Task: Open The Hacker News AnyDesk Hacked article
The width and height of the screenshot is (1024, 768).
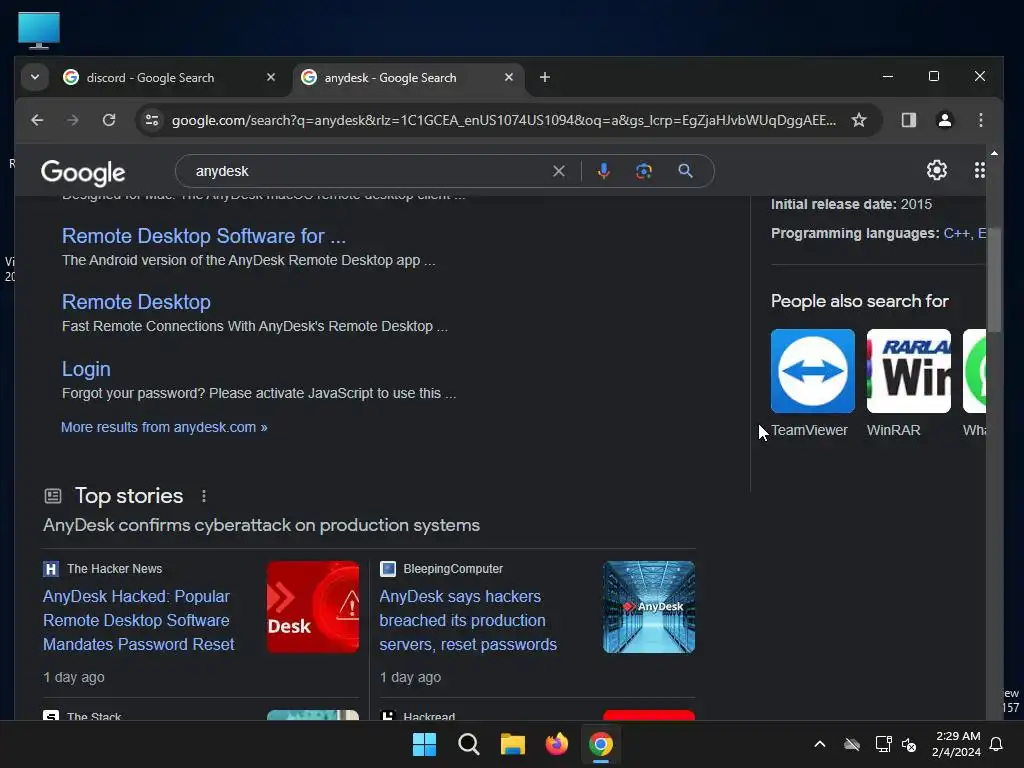Action: tap(138, 620)
